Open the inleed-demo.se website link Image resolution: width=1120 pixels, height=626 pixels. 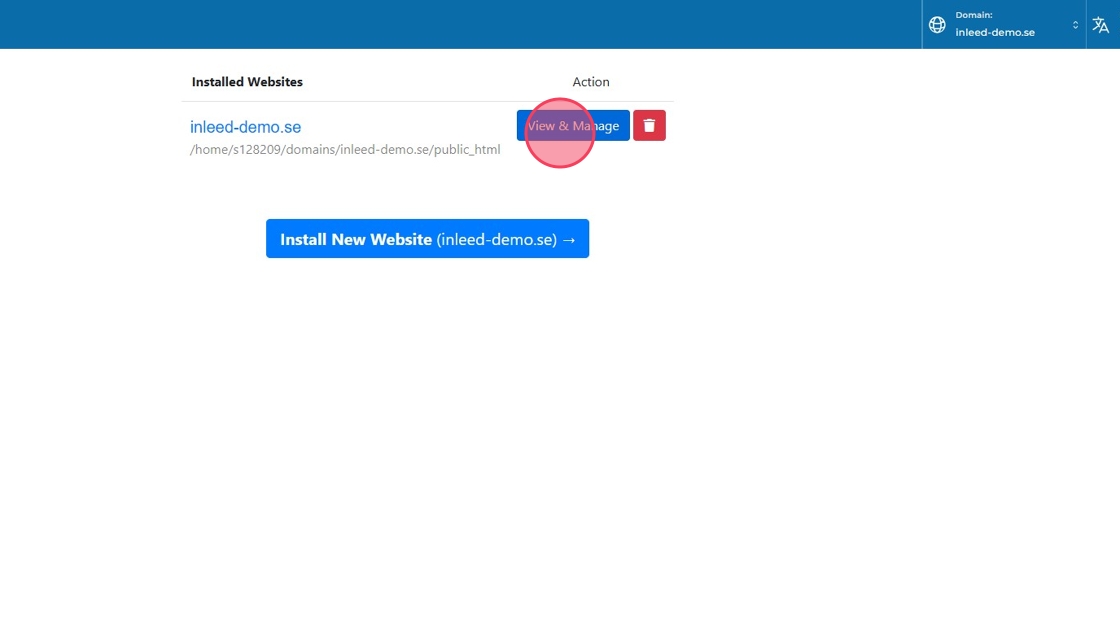click(x=245, y=127)
